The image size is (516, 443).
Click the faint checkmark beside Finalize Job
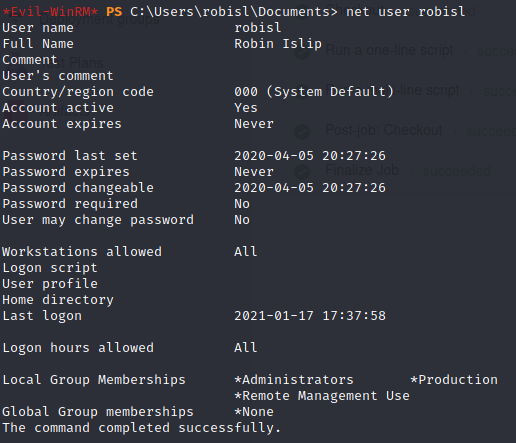click(x=302, y=172)
